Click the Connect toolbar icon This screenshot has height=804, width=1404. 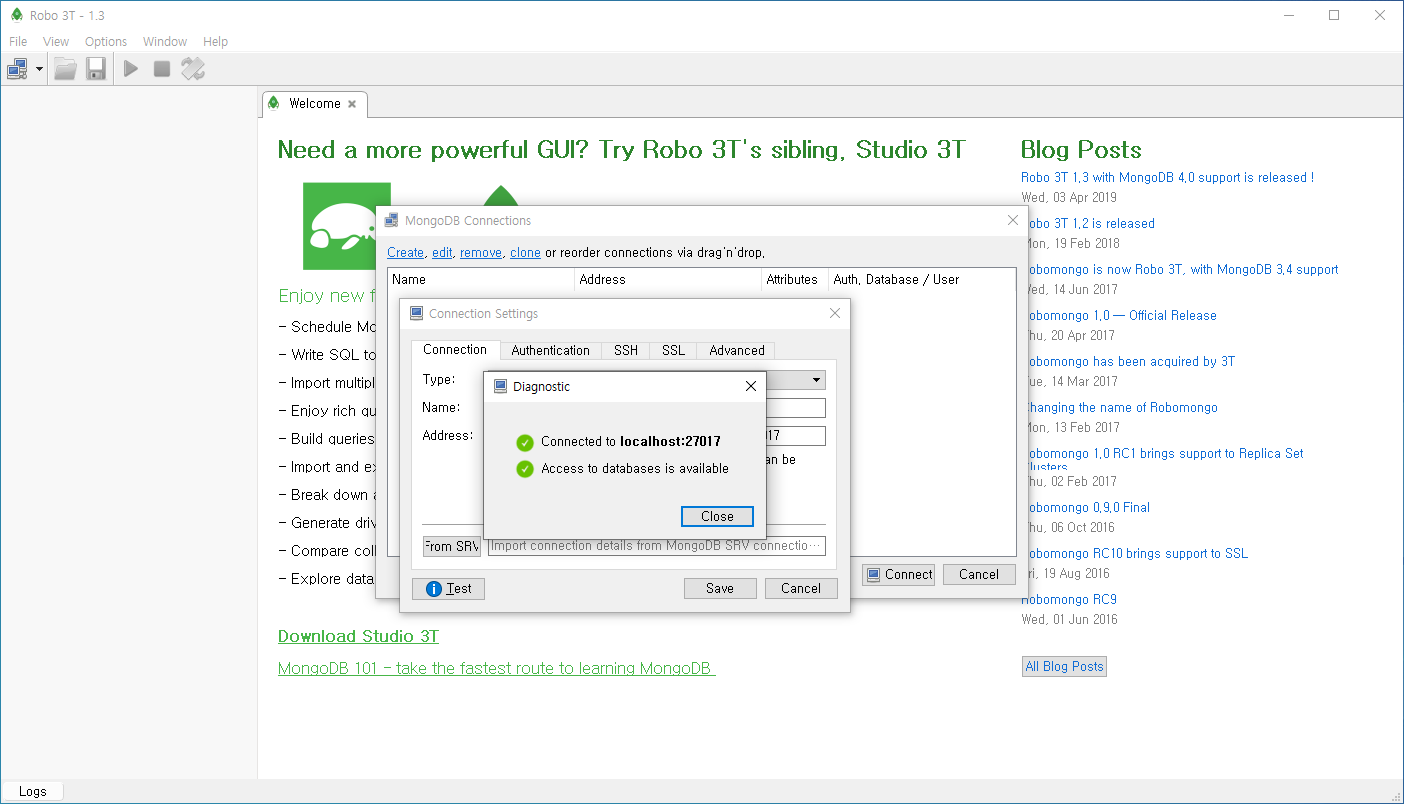coord(18,69)
